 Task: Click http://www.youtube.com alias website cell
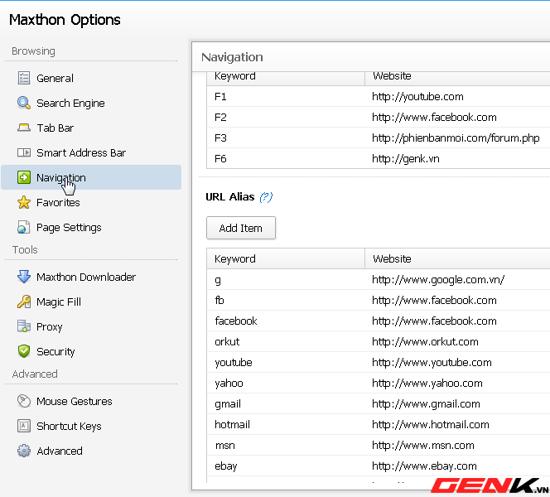tap(432, 363)
